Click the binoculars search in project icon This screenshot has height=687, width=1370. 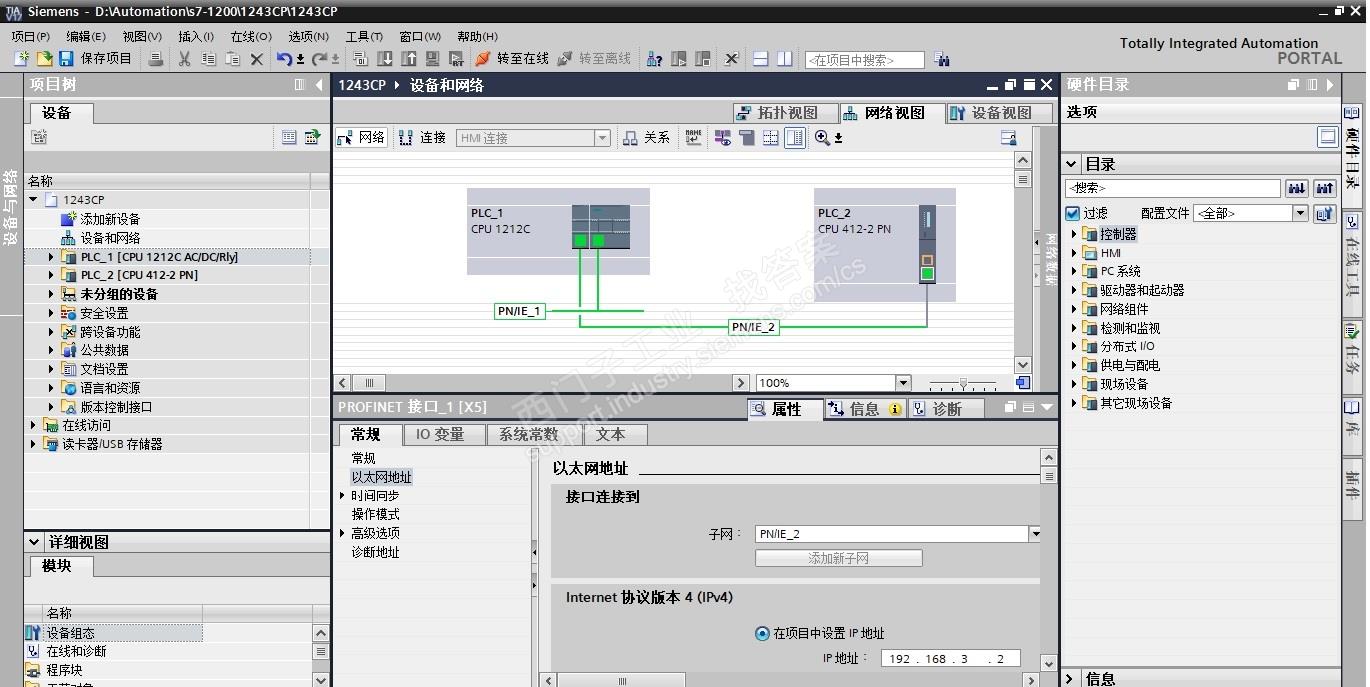click(941, 60)
